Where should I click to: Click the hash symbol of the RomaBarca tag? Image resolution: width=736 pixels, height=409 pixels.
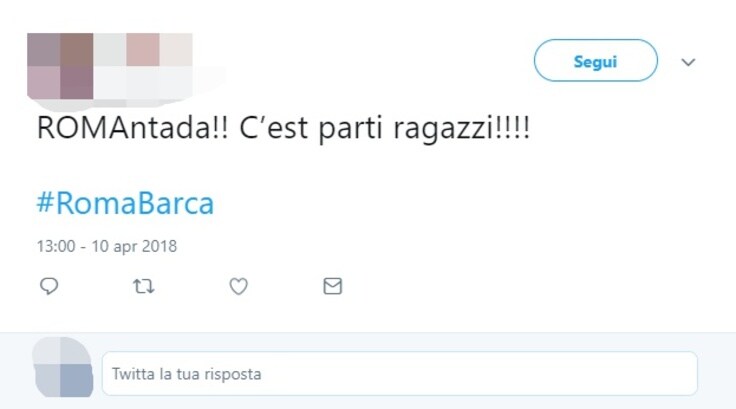coord(46,203)
